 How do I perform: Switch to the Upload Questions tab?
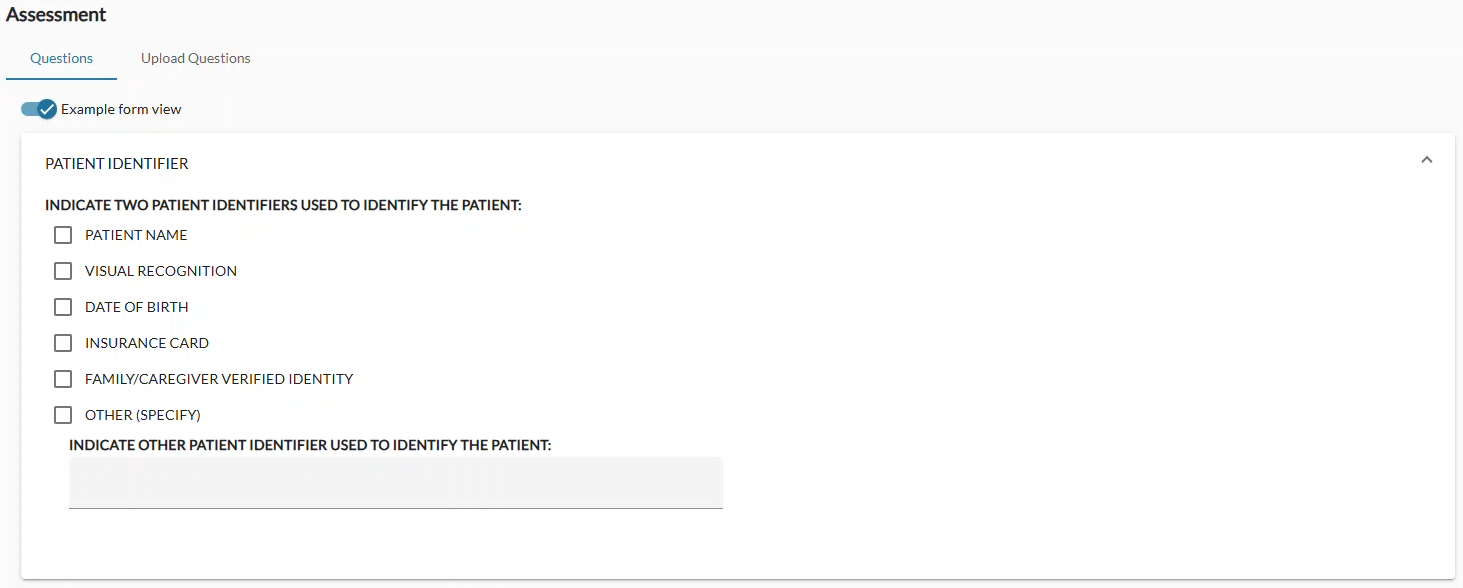click(x=195, y=58)
